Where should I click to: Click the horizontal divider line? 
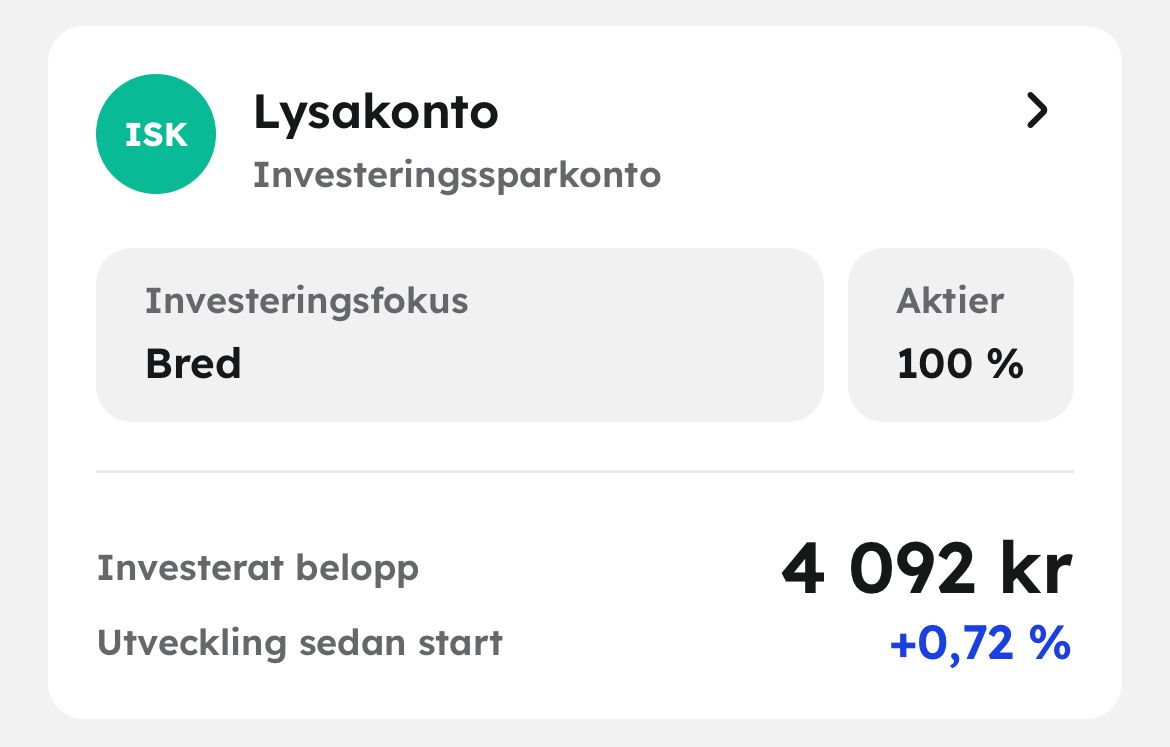(x=584, y=471)
